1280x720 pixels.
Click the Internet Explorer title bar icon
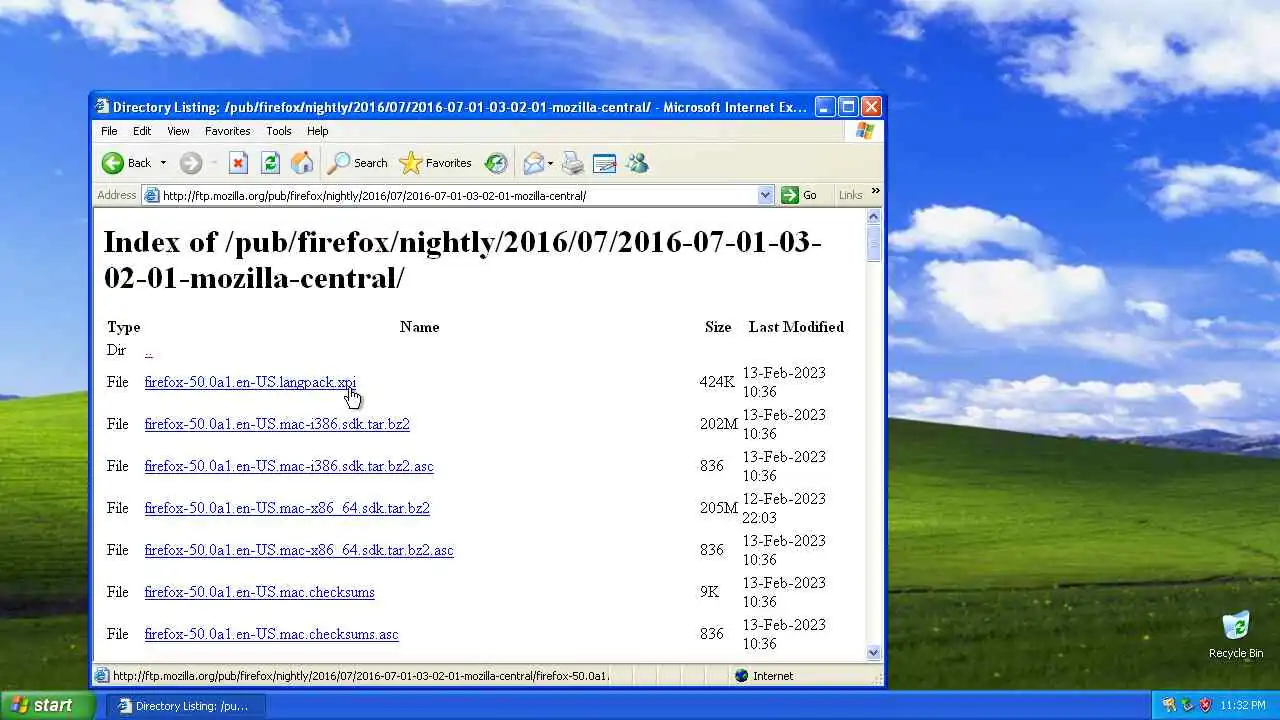(x=102, y=107)
